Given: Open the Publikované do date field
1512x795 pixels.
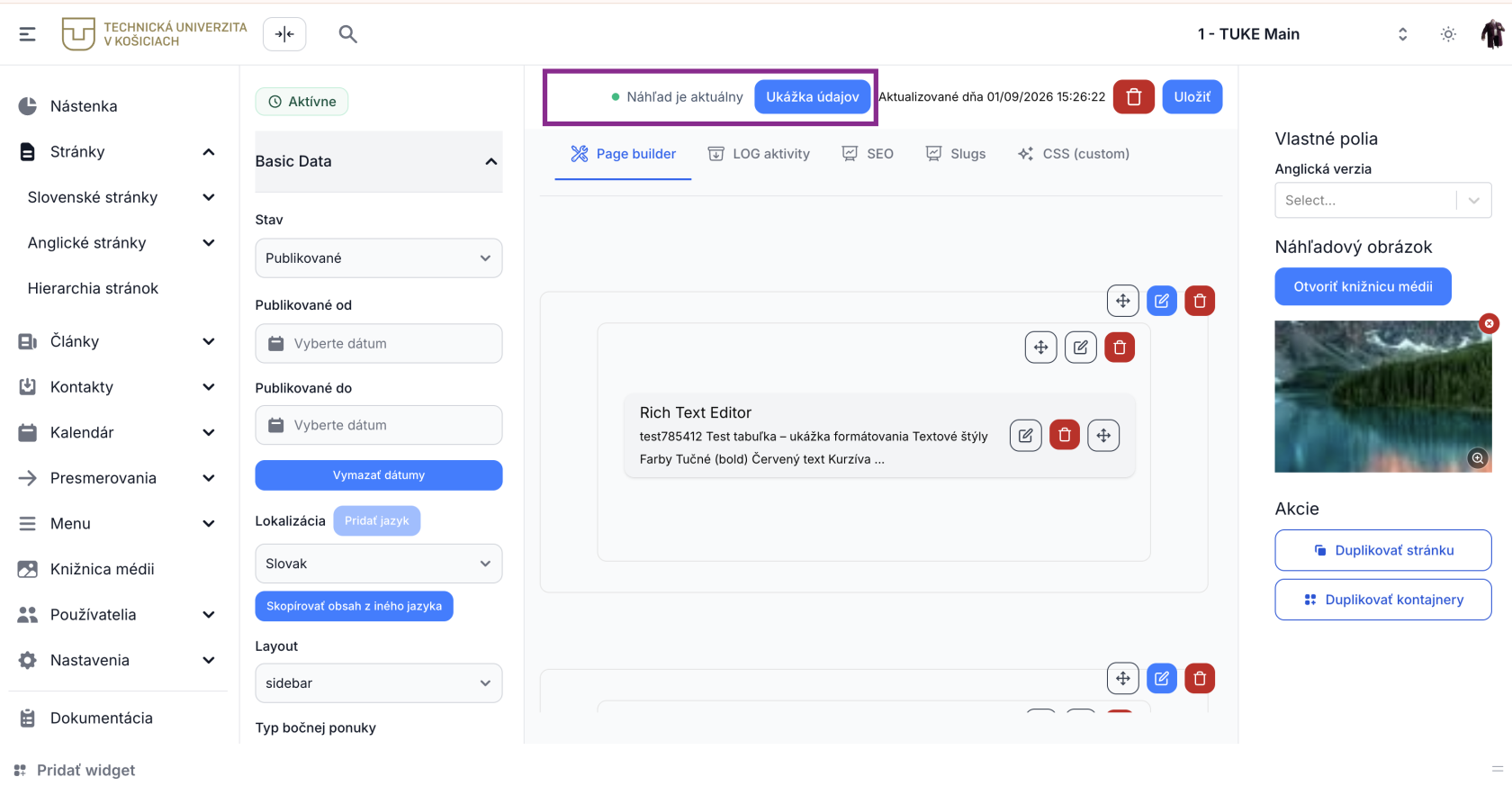Looking at the screenshot, I should coord(379,425).
